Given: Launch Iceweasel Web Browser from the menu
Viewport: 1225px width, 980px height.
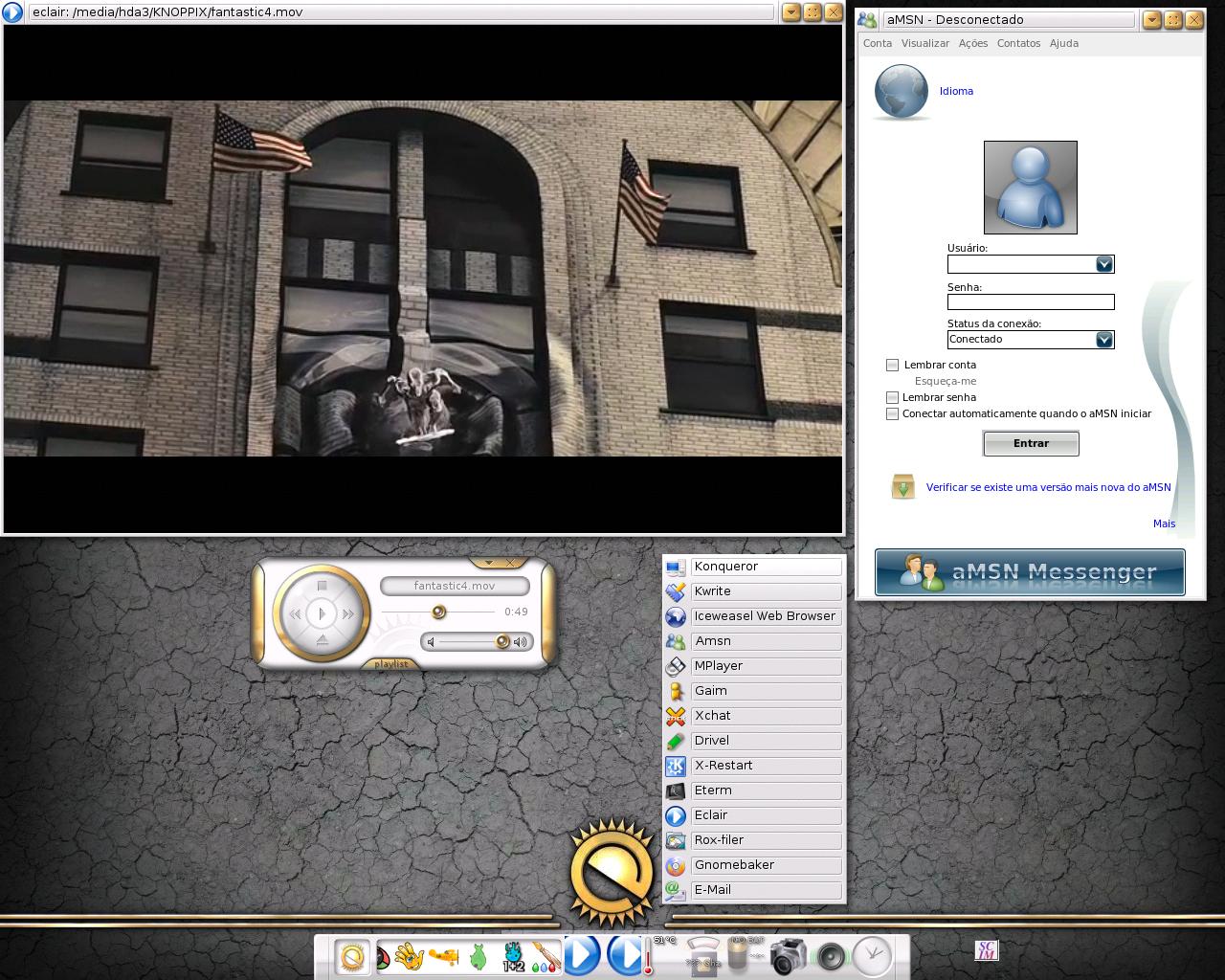Looking at the screenshot, I should [754, 616].
